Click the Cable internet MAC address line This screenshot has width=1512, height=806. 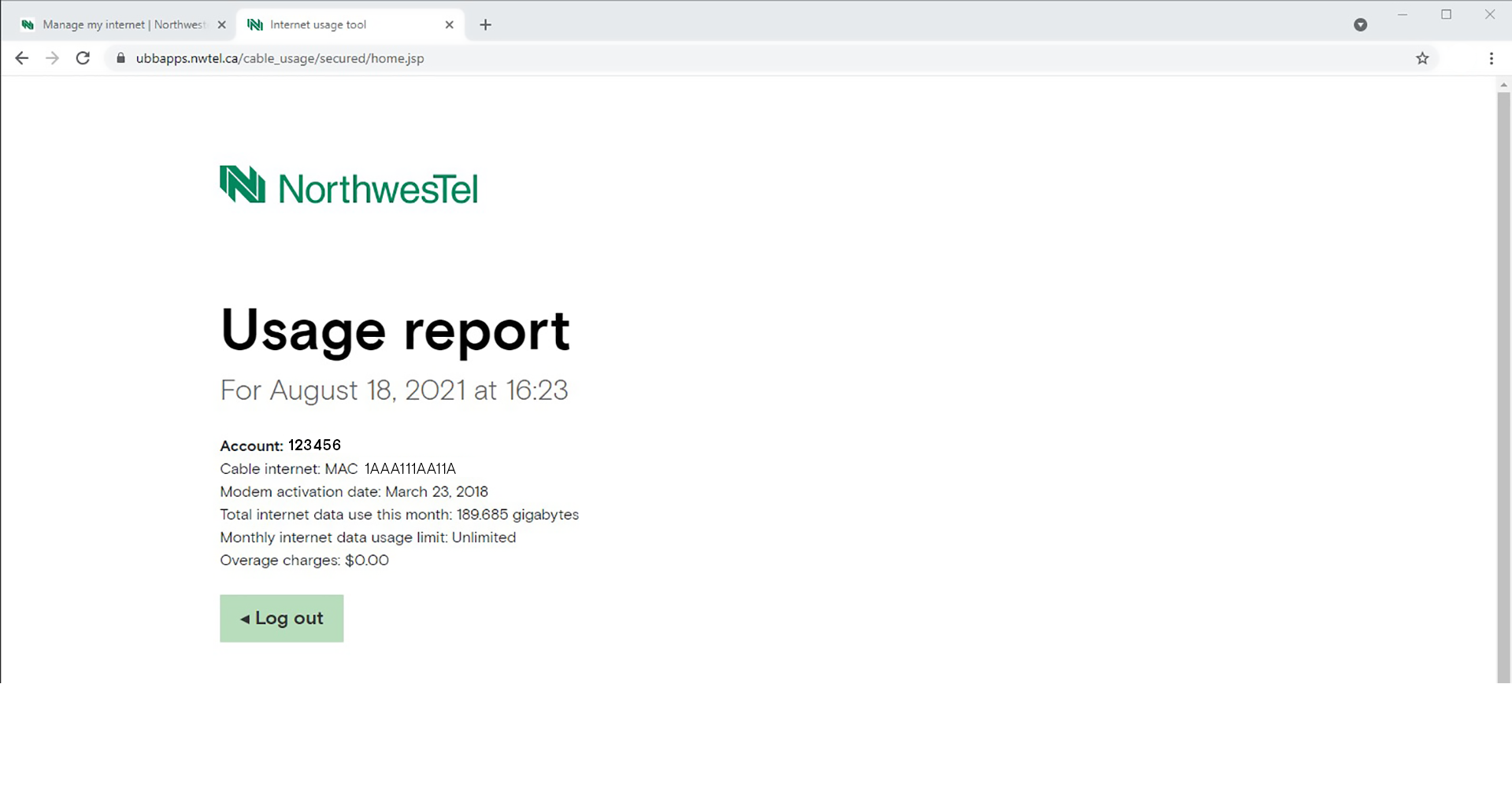point(338,469)
